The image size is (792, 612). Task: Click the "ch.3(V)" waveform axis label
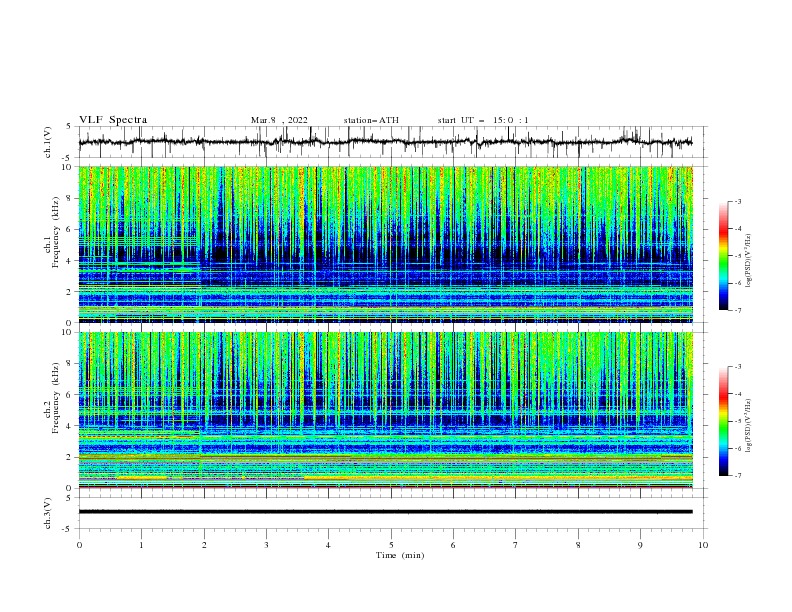(x=48, y=513)
